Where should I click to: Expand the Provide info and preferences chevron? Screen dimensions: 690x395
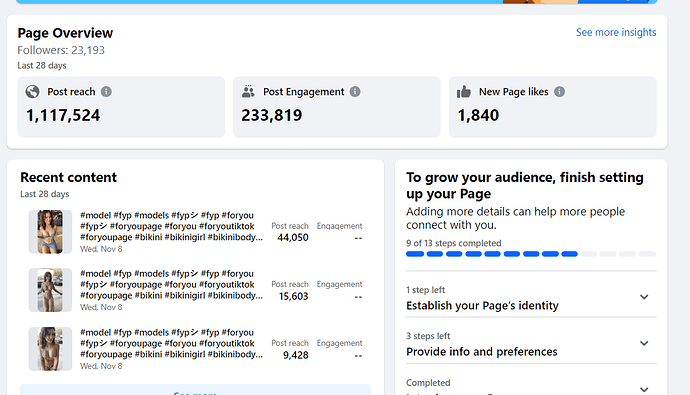pos(644,343)
